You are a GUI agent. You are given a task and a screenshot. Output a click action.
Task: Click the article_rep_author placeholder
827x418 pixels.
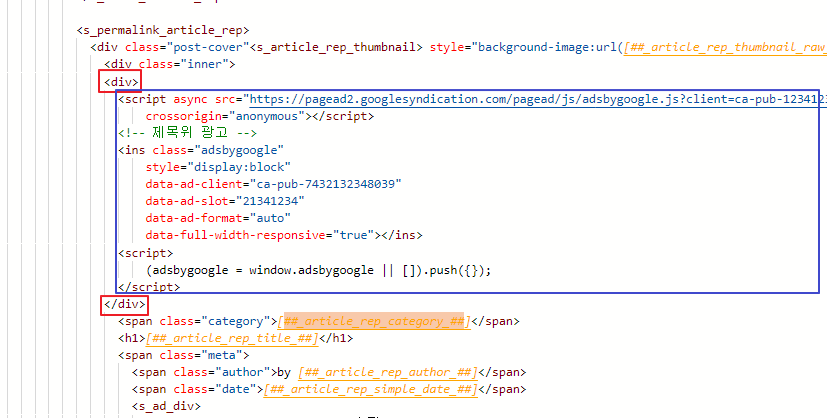coord(388,372)
